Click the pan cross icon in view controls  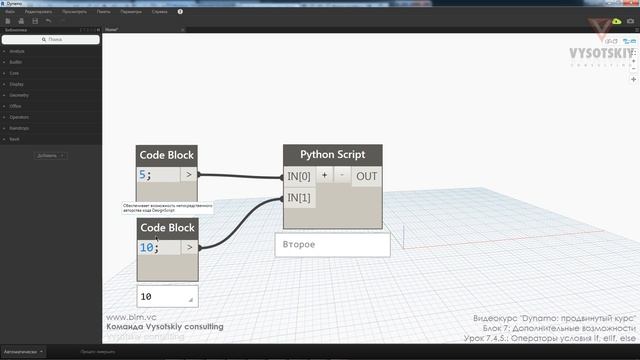(633, 80)
